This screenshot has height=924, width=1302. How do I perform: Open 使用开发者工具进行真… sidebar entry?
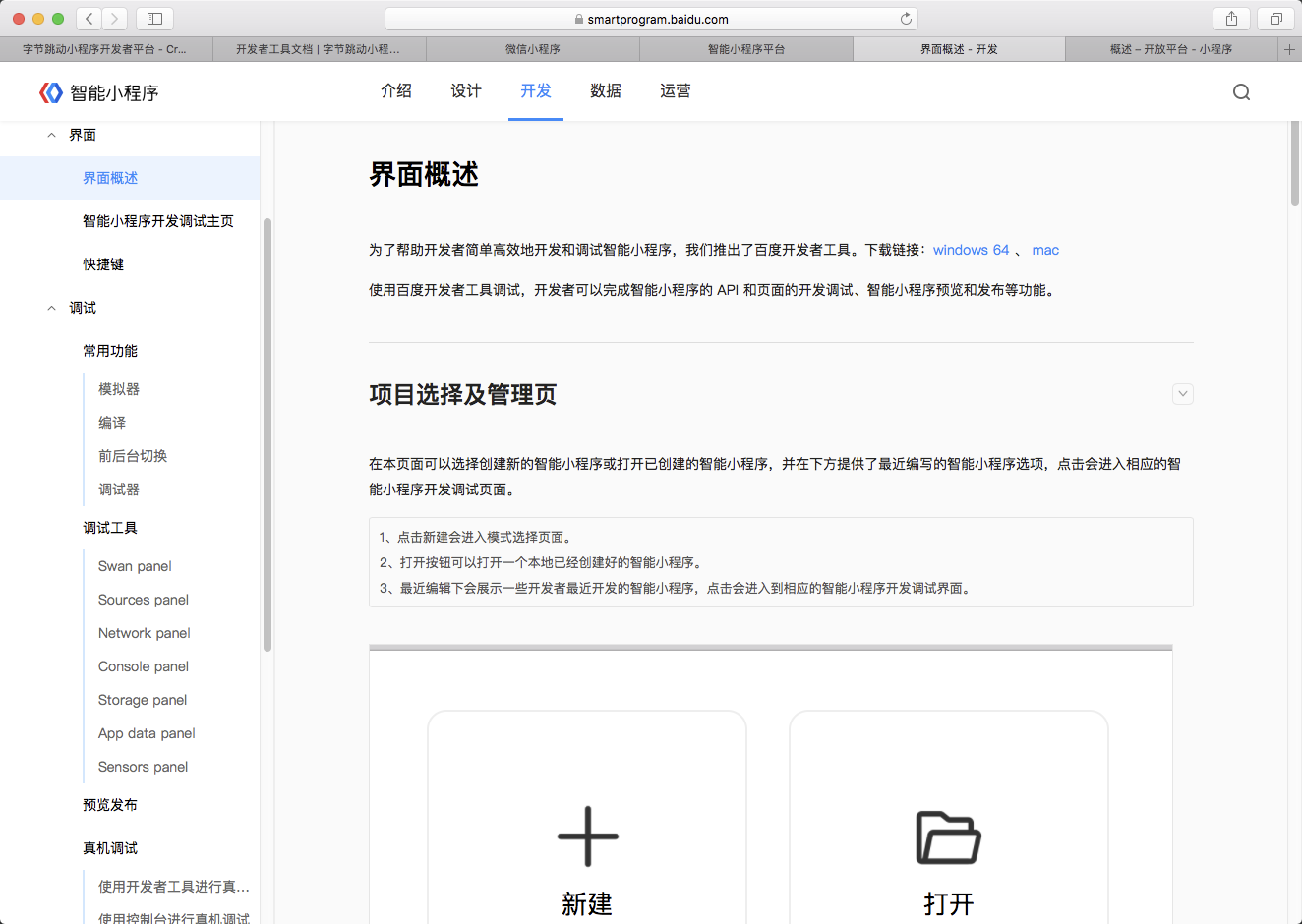(174, 887)
